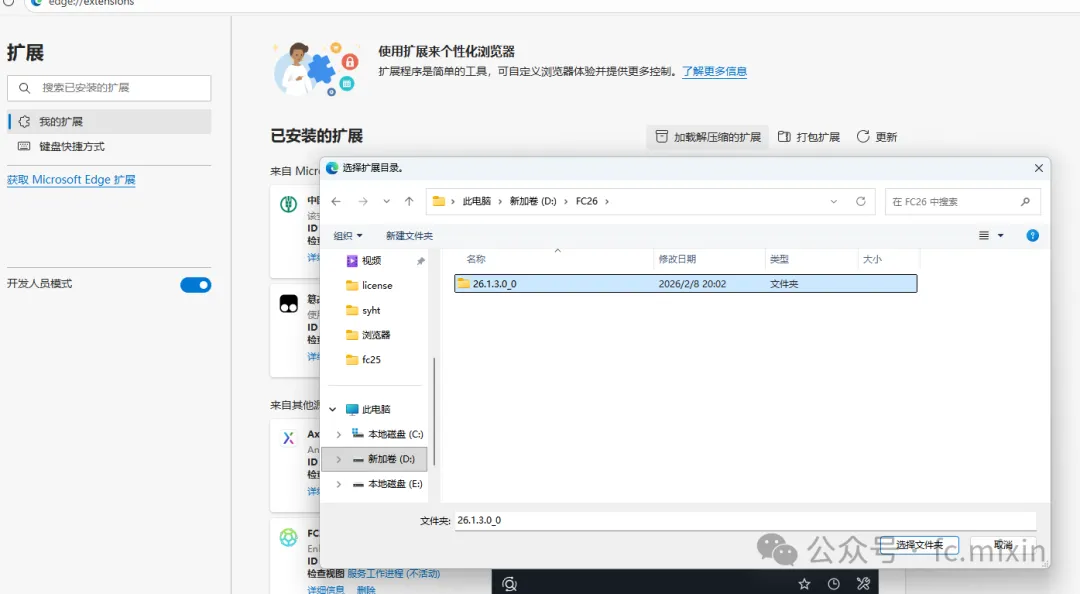The width and height of the screenshot is (1080, 594).
Task: Click the search magnifier in dialog
Action: pyautogui.click(x=1025, y=201)
